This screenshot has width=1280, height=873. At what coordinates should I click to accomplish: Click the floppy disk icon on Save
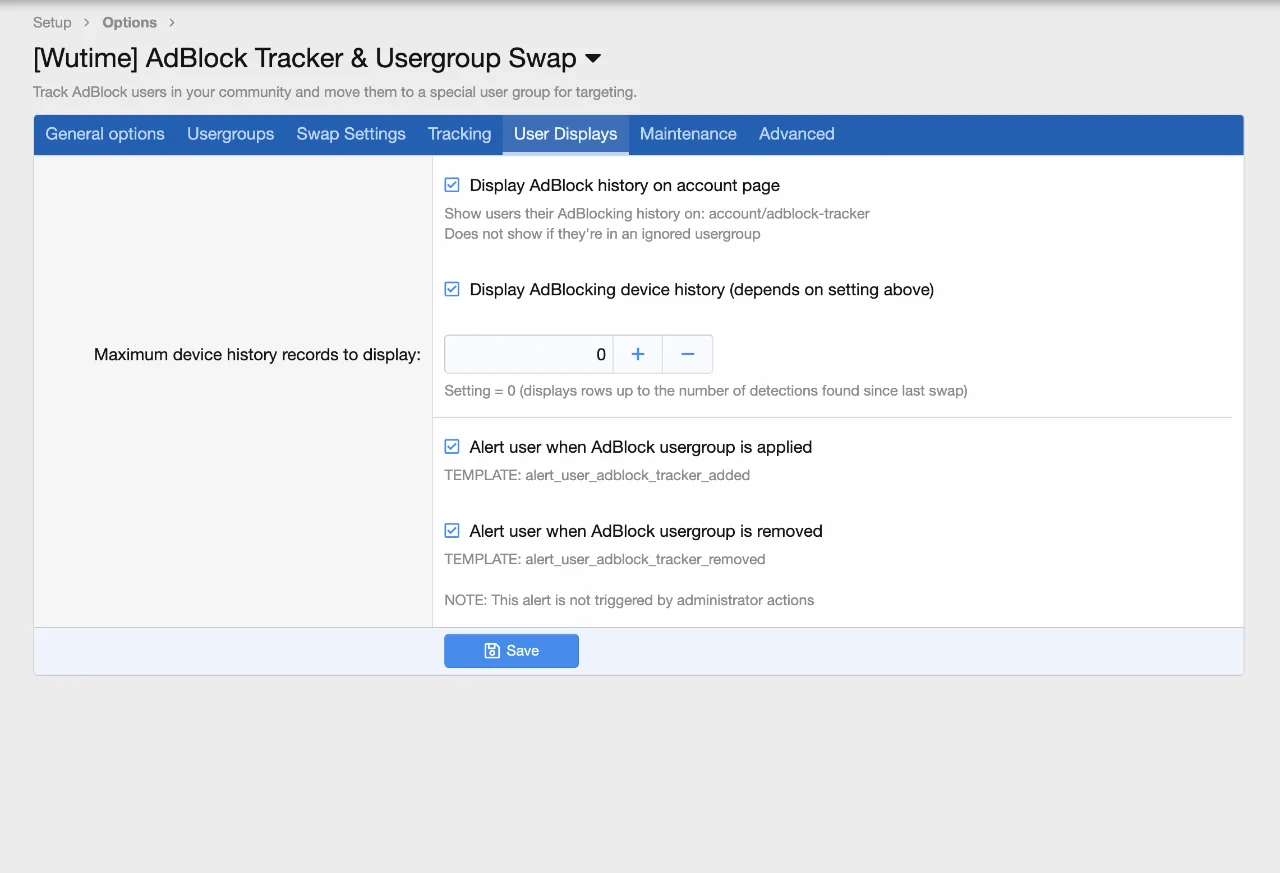492,651
